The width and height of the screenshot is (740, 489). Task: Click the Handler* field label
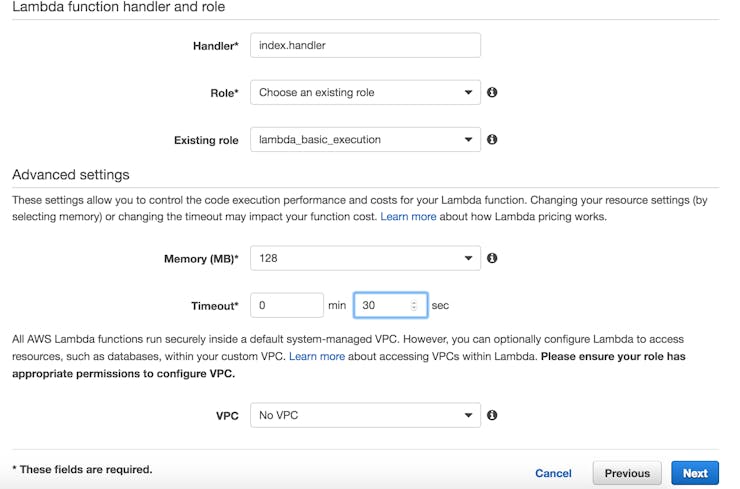(216, 46)
